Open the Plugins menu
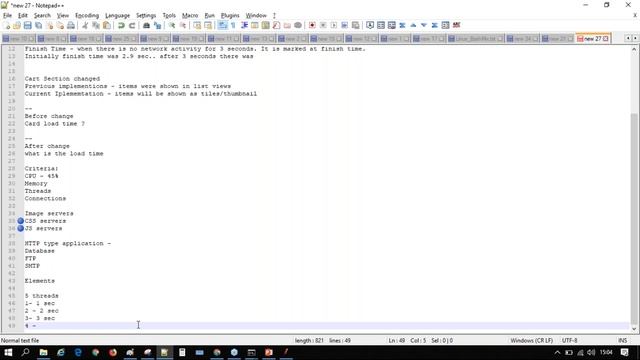 tap(230, 16)
